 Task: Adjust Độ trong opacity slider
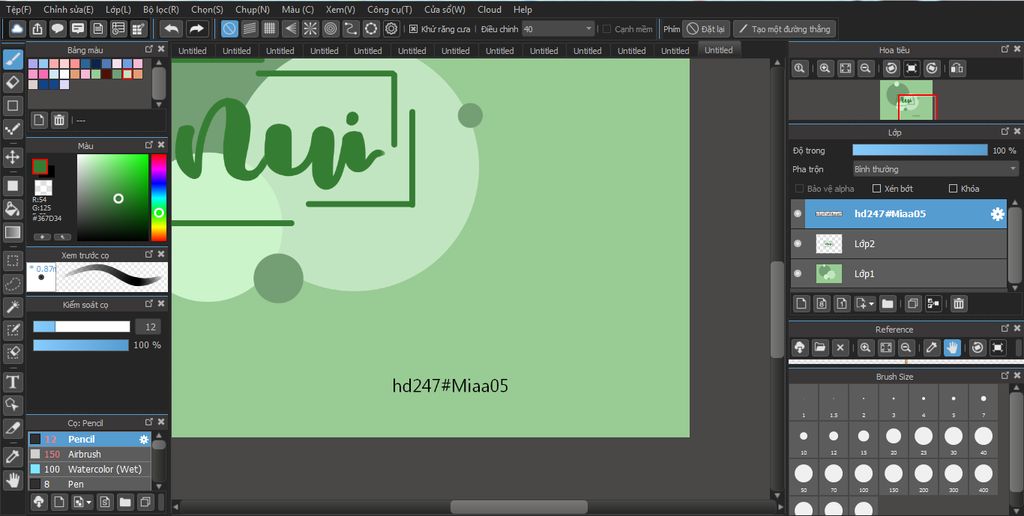coord(920,150)
